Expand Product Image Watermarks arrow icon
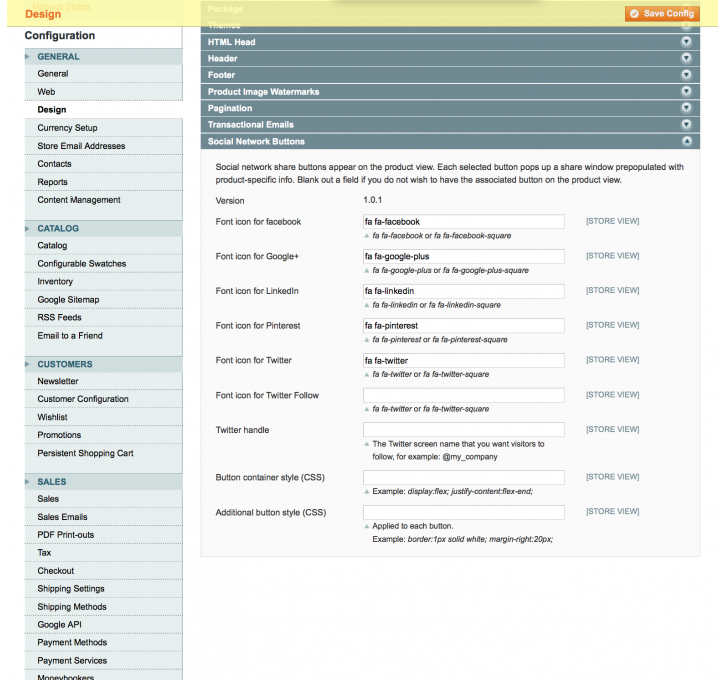 coord(686,91)
